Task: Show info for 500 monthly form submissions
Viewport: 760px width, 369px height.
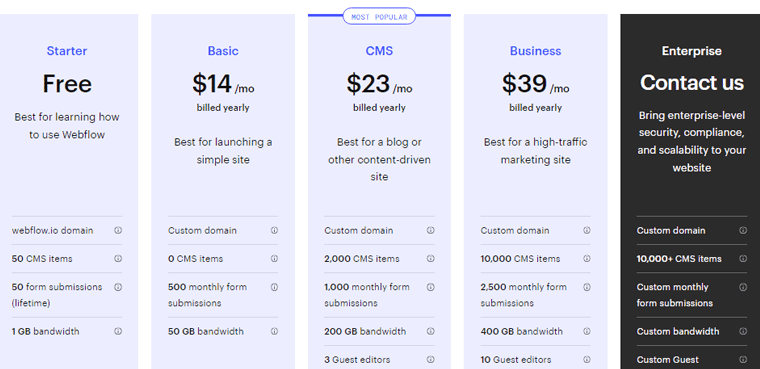Action: coord(274,287)
